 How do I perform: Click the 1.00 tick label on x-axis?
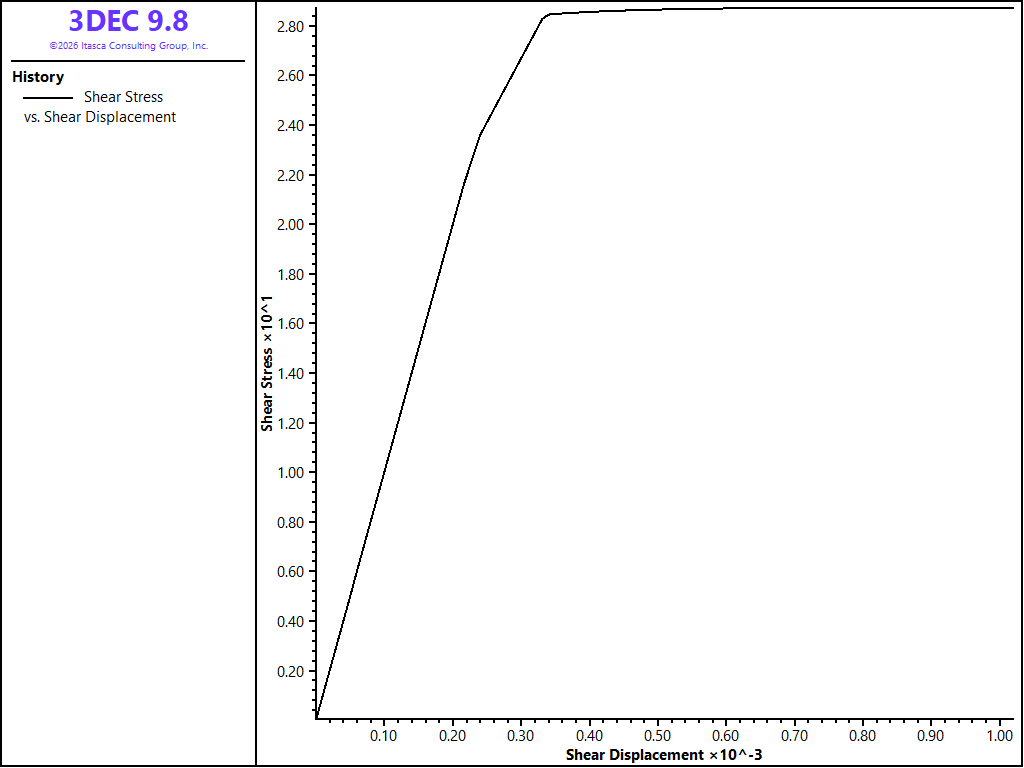[x=1000, y=736]
